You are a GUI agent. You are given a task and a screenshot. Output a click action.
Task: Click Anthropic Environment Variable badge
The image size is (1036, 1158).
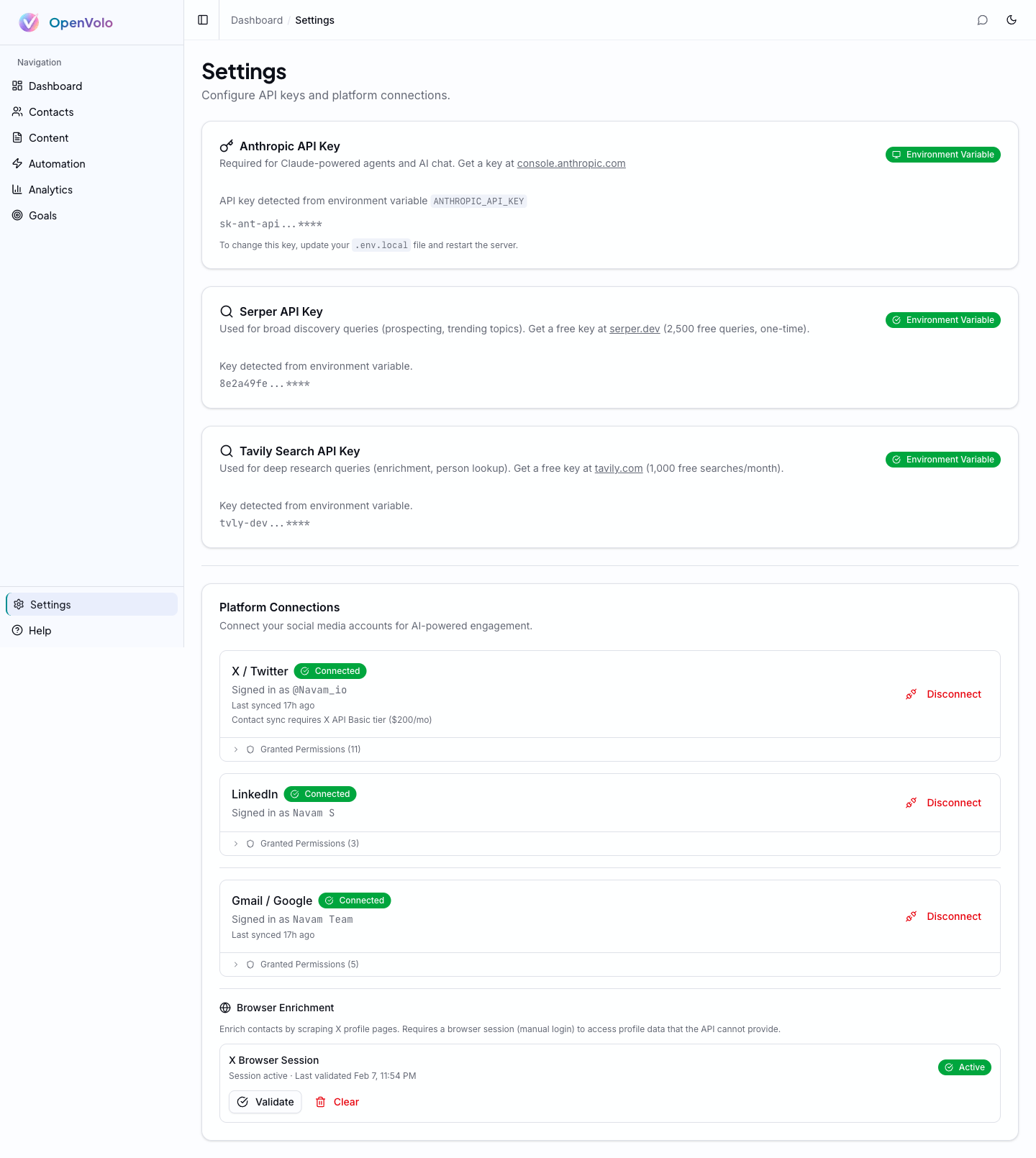coord(943,155)
